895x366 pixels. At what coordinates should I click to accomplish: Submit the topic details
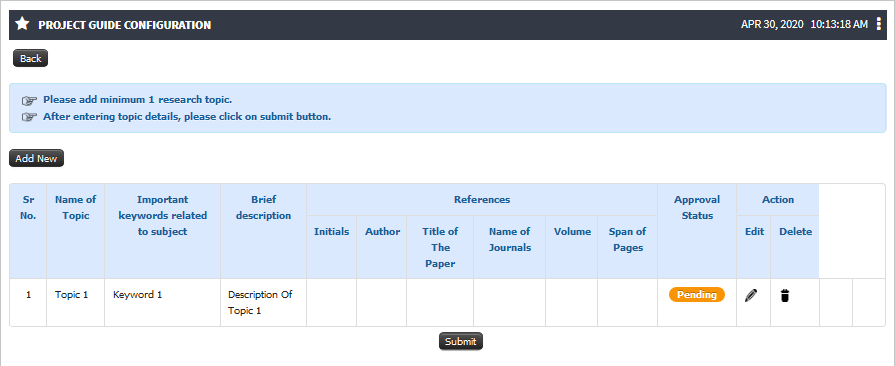point(461,341)
